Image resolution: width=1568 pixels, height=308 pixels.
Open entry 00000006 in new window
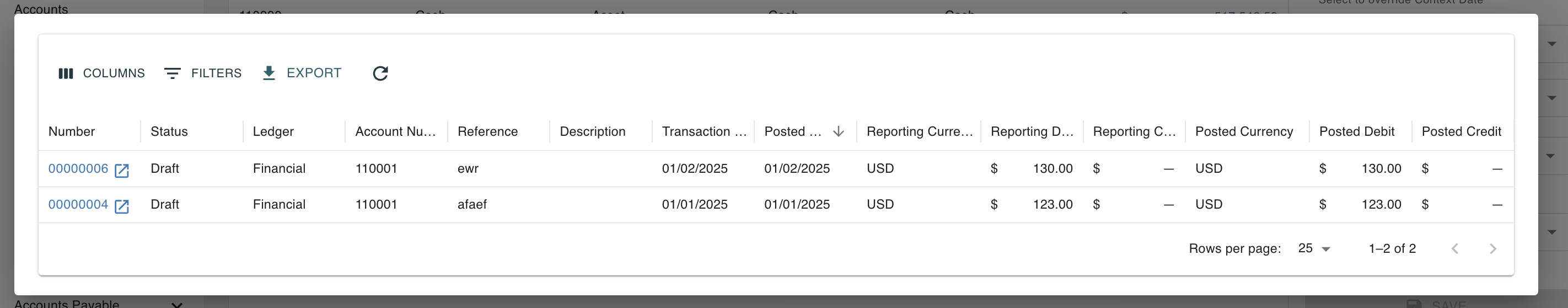[x=122, y=170]
